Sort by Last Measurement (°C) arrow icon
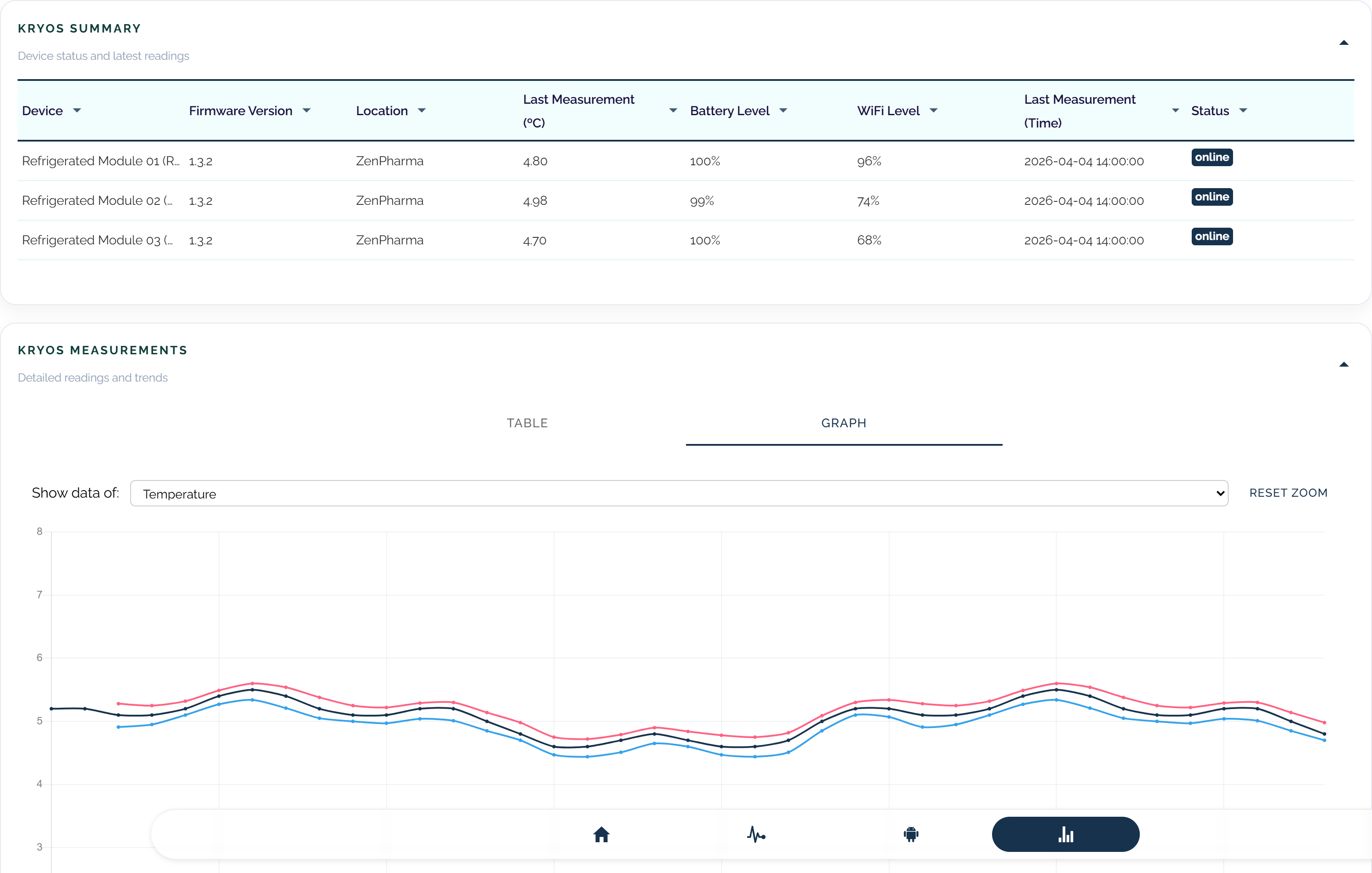Image resolution: width=1372 pixels, height=873 pixels. 672,110
